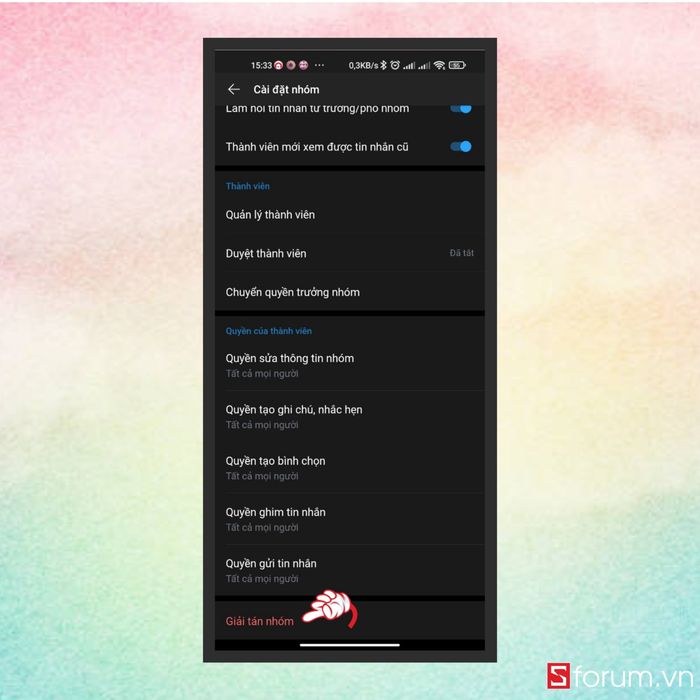Tap the back arrow in the header
Viewport: 700px width, 700px height.
(x=233, y=89)
